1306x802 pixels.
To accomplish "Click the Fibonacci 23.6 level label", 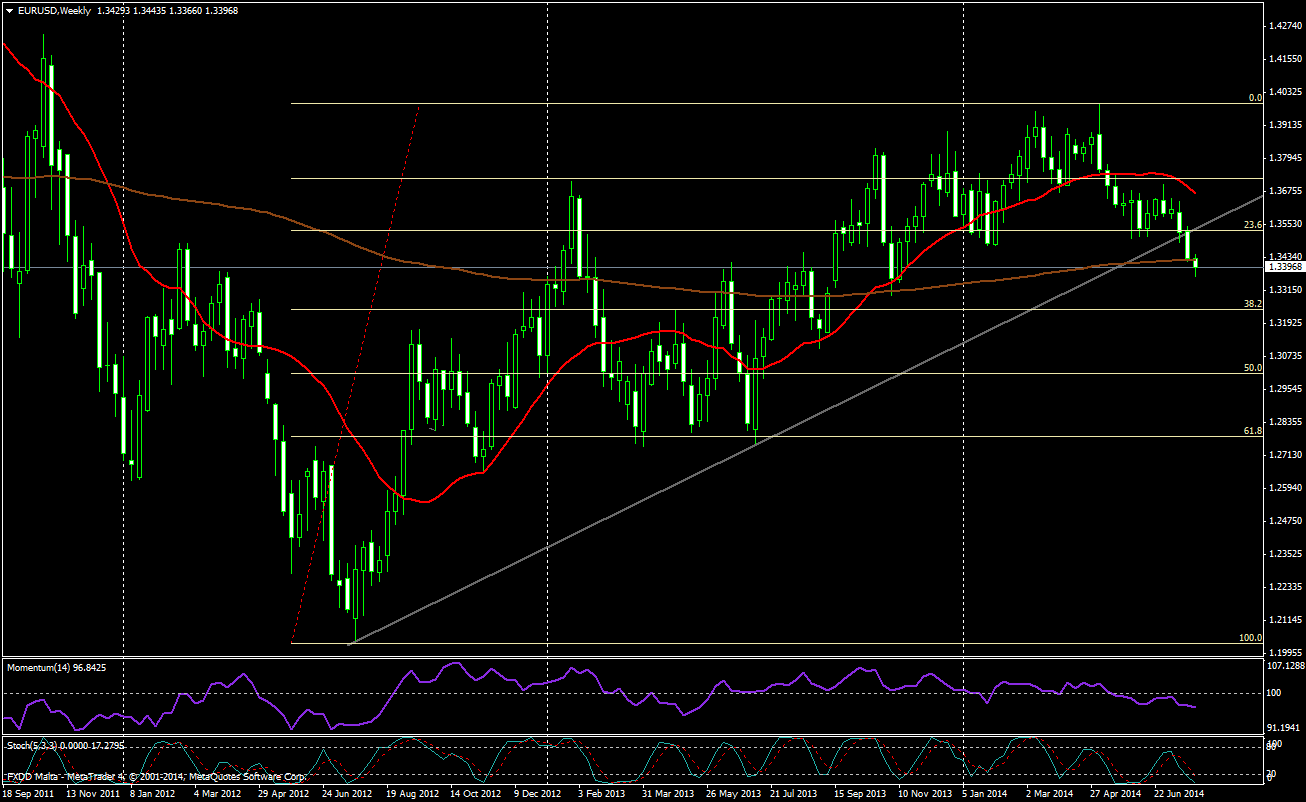I will pyautogui.click(x=1253, y=225).
